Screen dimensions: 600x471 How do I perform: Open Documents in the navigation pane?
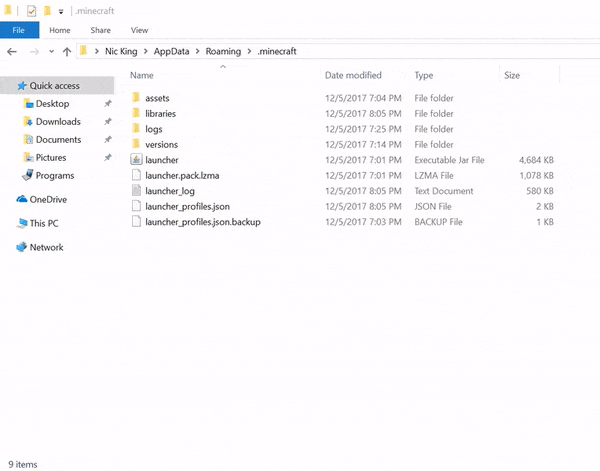pyautogui.click(x=59, y=140)
